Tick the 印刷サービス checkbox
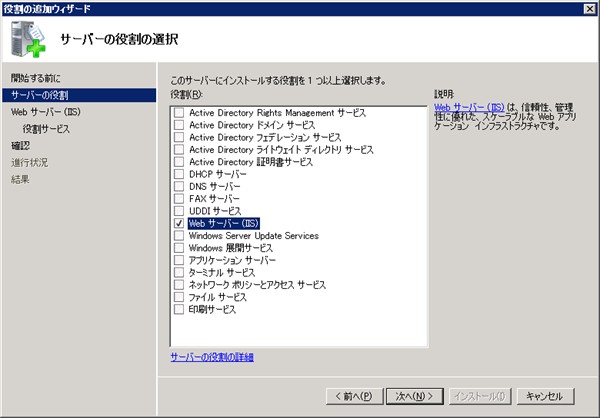The width and height of the screenshot is (600, 418). pyautogui.click(x=179, y=309)
